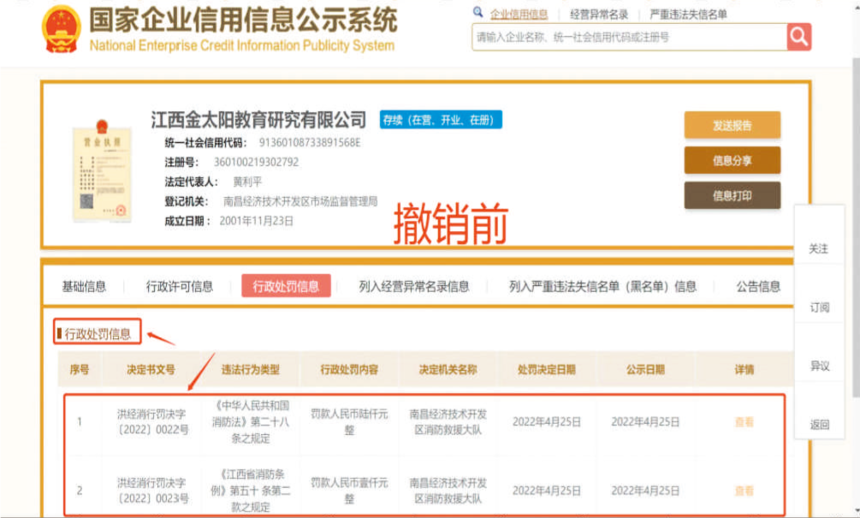Click the 决定机关名称 column header
This screenshot has width=860, height=518.
[x=448, y=369]
